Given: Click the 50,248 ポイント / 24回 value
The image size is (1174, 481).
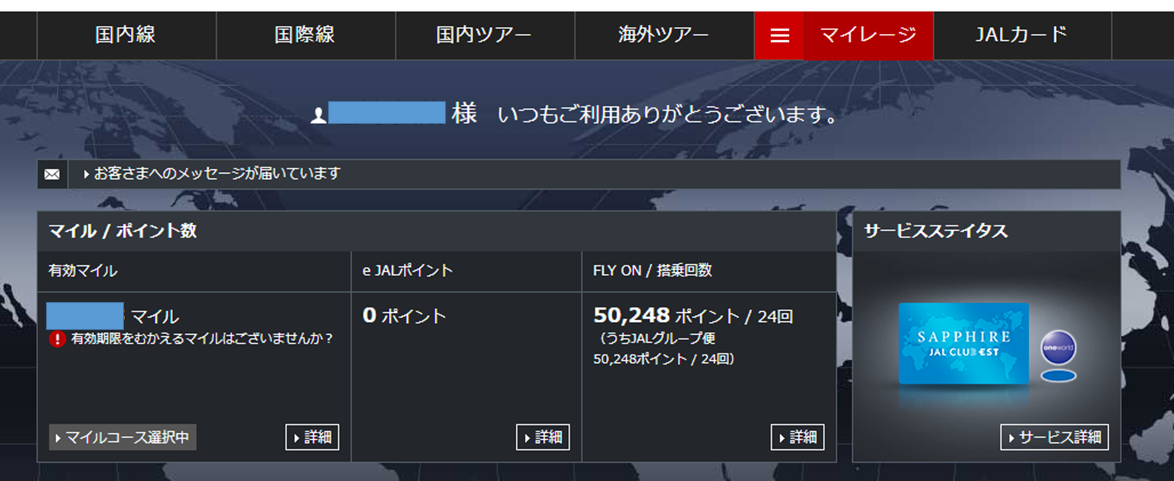Looking at the screenshot, I should (693, 315).
